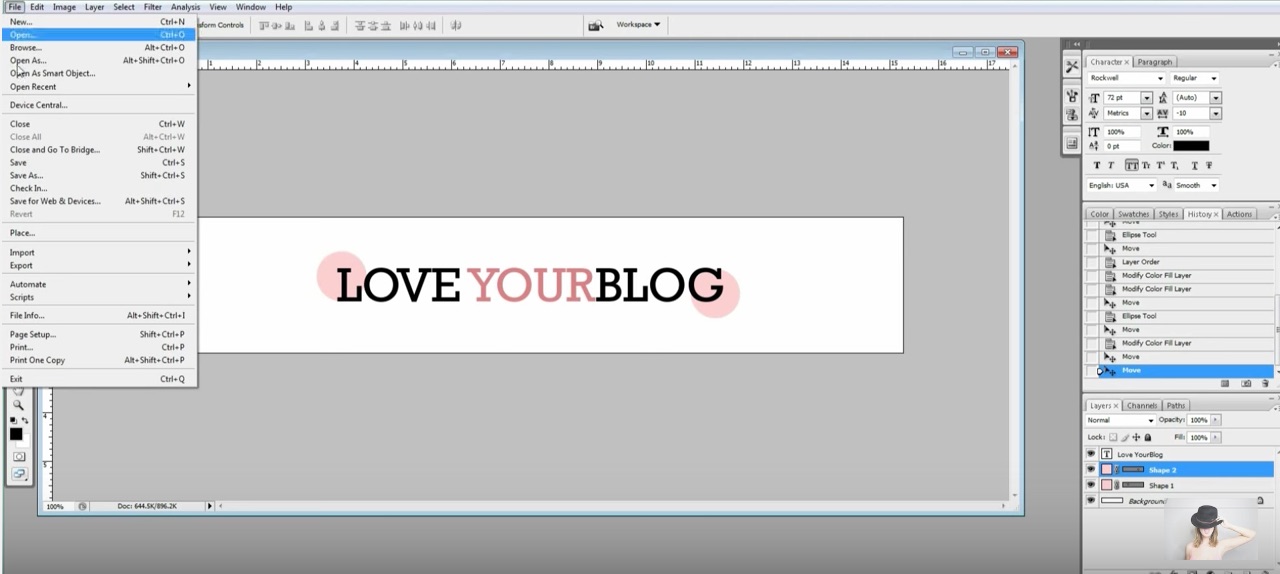Switch to the Styles tab

tap(1168, 214)
